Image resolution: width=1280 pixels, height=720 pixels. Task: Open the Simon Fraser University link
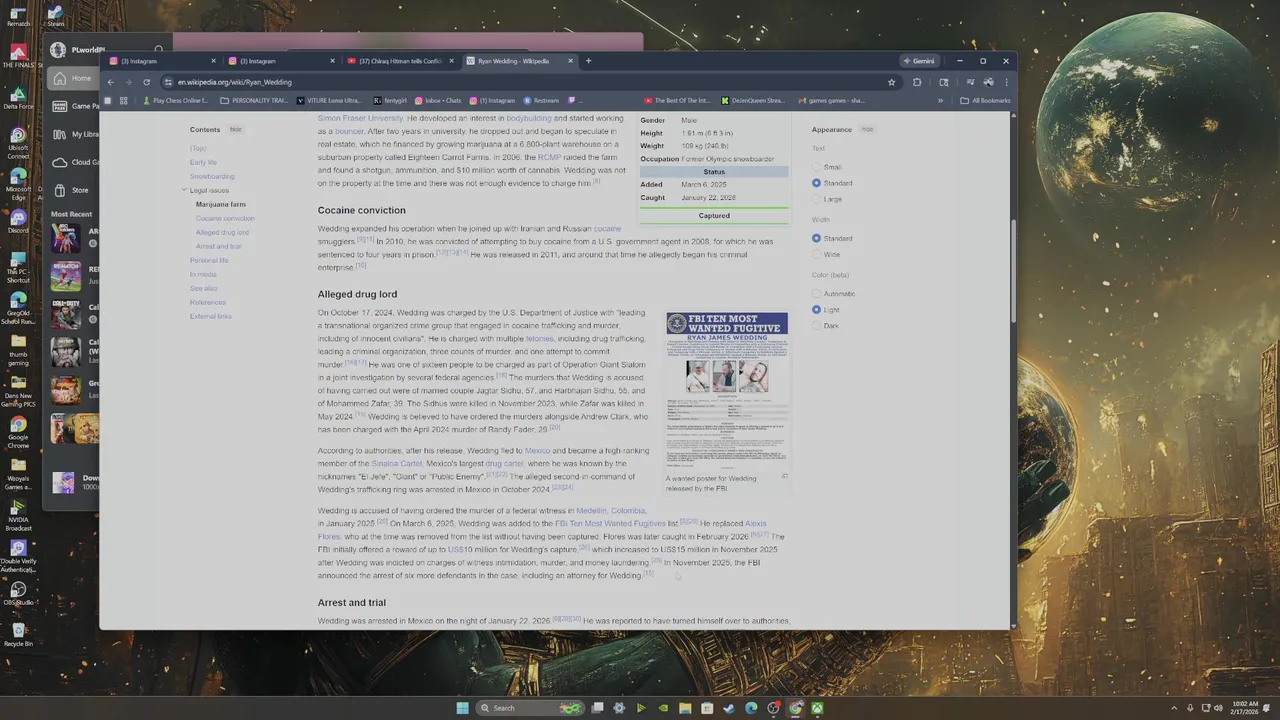coord(360,118)
